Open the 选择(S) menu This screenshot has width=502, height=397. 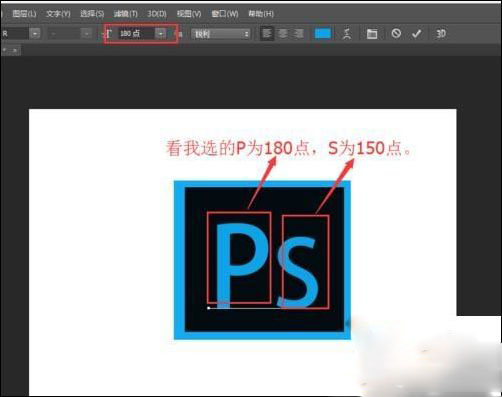(x=92, y=14)
